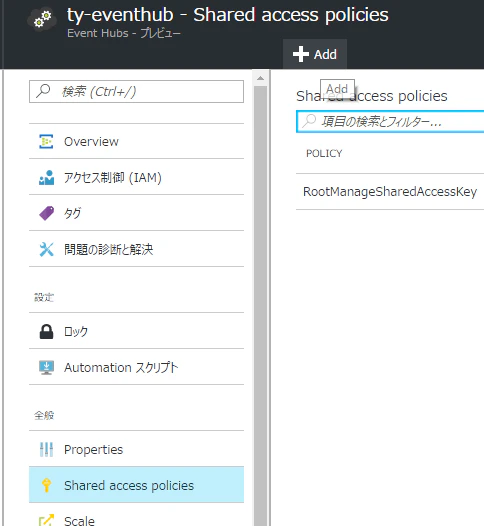
Task: Open Automation スクリプト menu item
Action: point(137,367)
